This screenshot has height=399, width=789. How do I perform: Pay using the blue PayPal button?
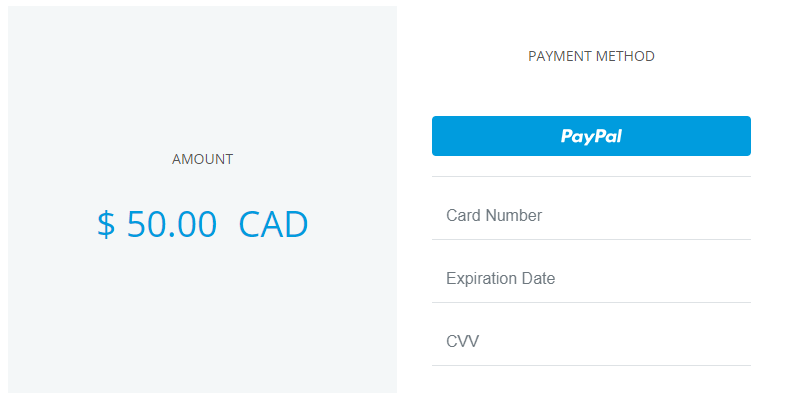click(x=591, y=136)
